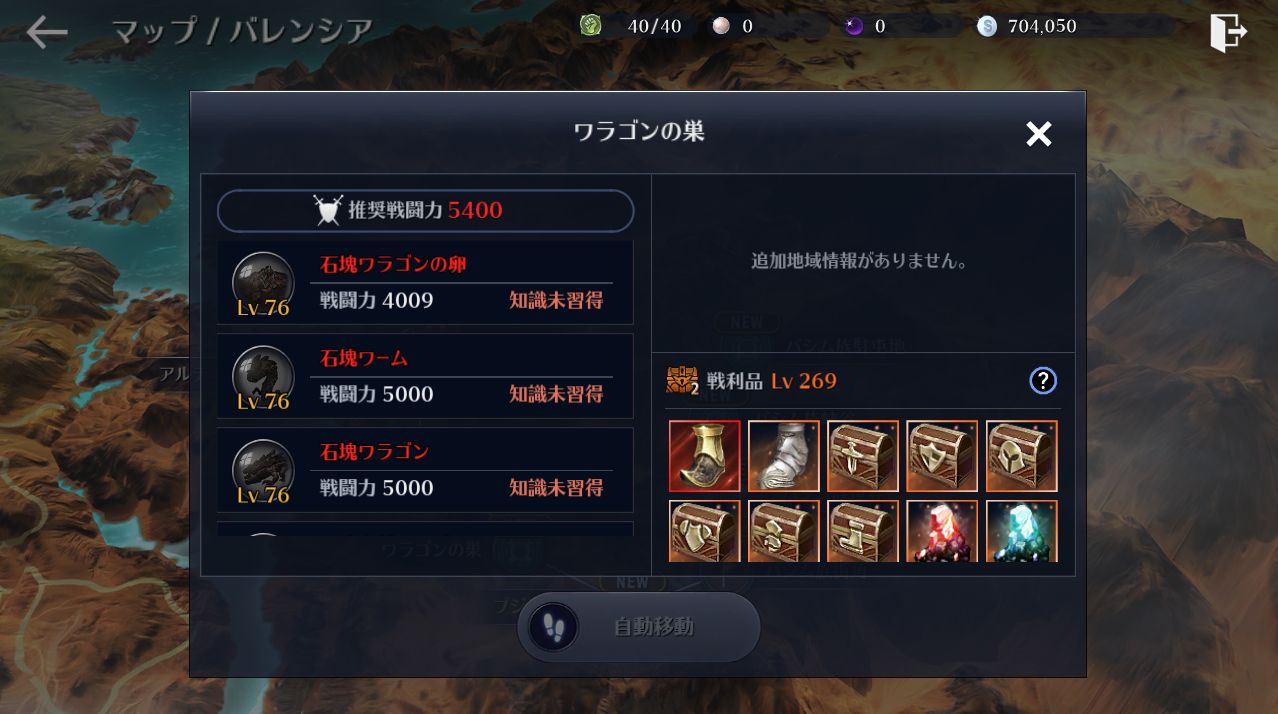Select the red-bordered golden boots loot item

(705, 456)
